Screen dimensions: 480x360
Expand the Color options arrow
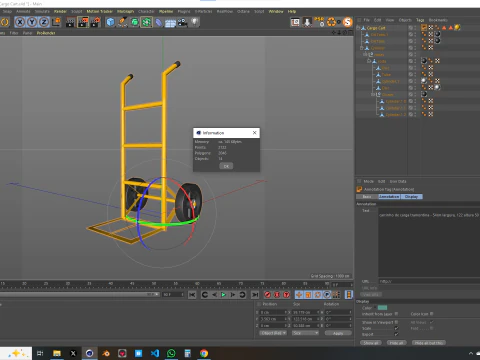tap(375, 308)
